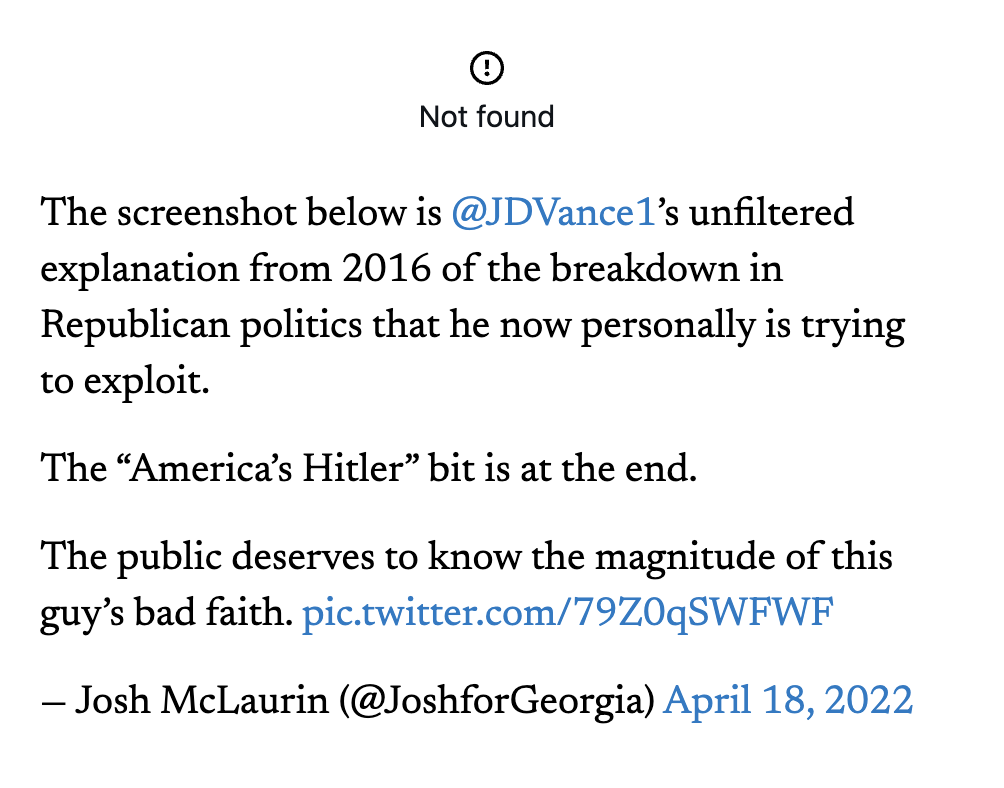This screenshot has height=788, width=1004.
Task: Click the author name Josh McLaurin
Action: click(202, 700)
